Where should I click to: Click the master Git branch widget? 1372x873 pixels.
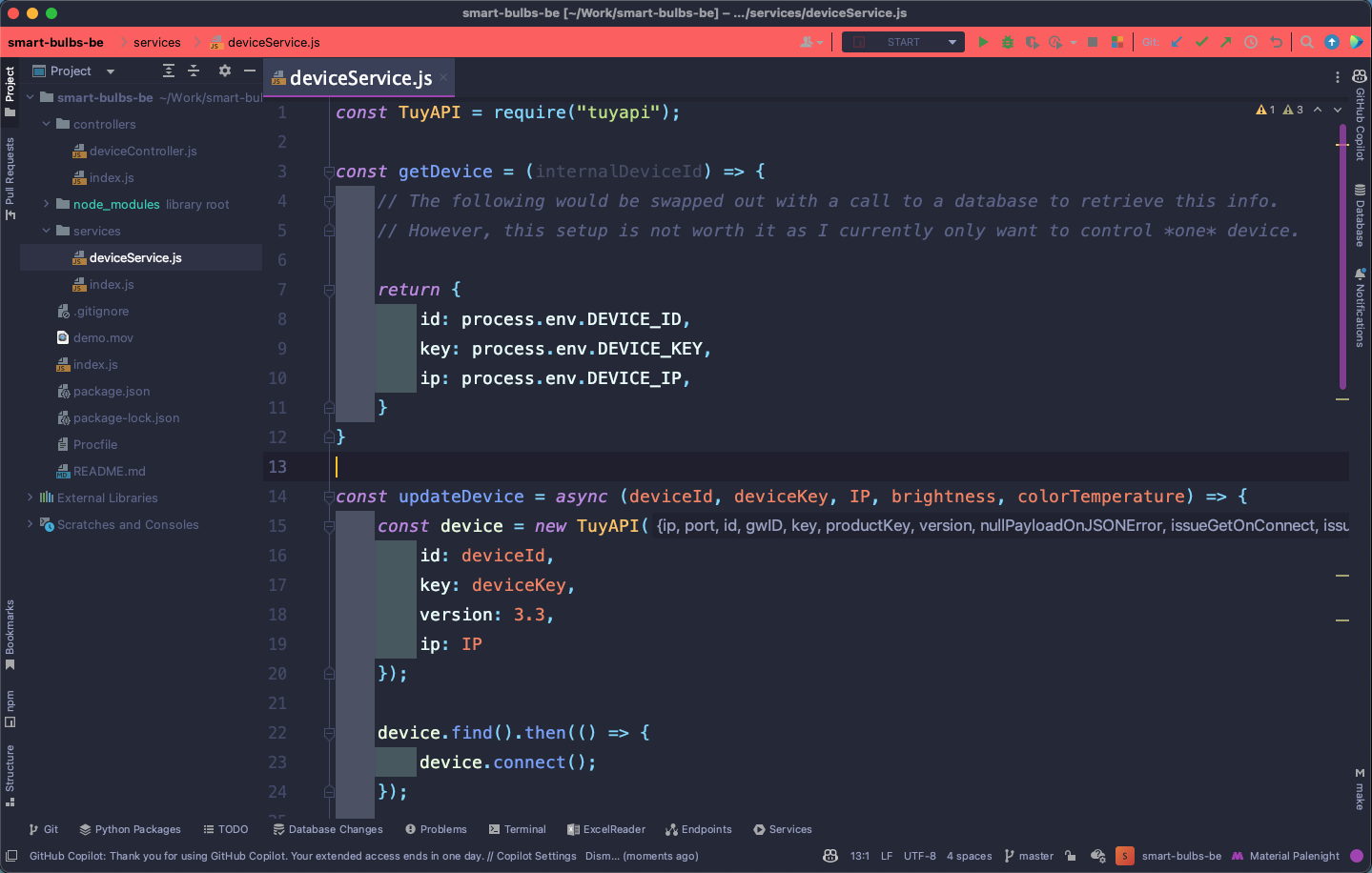1029,856
